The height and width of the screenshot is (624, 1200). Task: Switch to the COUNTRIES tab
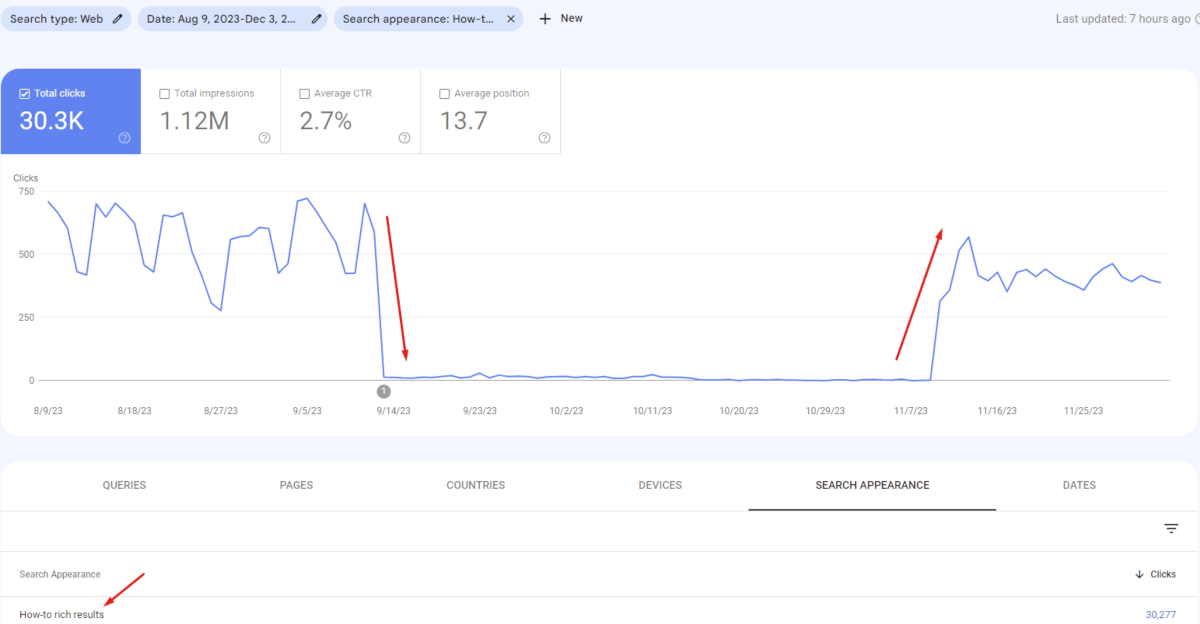[x=475, y=485]
